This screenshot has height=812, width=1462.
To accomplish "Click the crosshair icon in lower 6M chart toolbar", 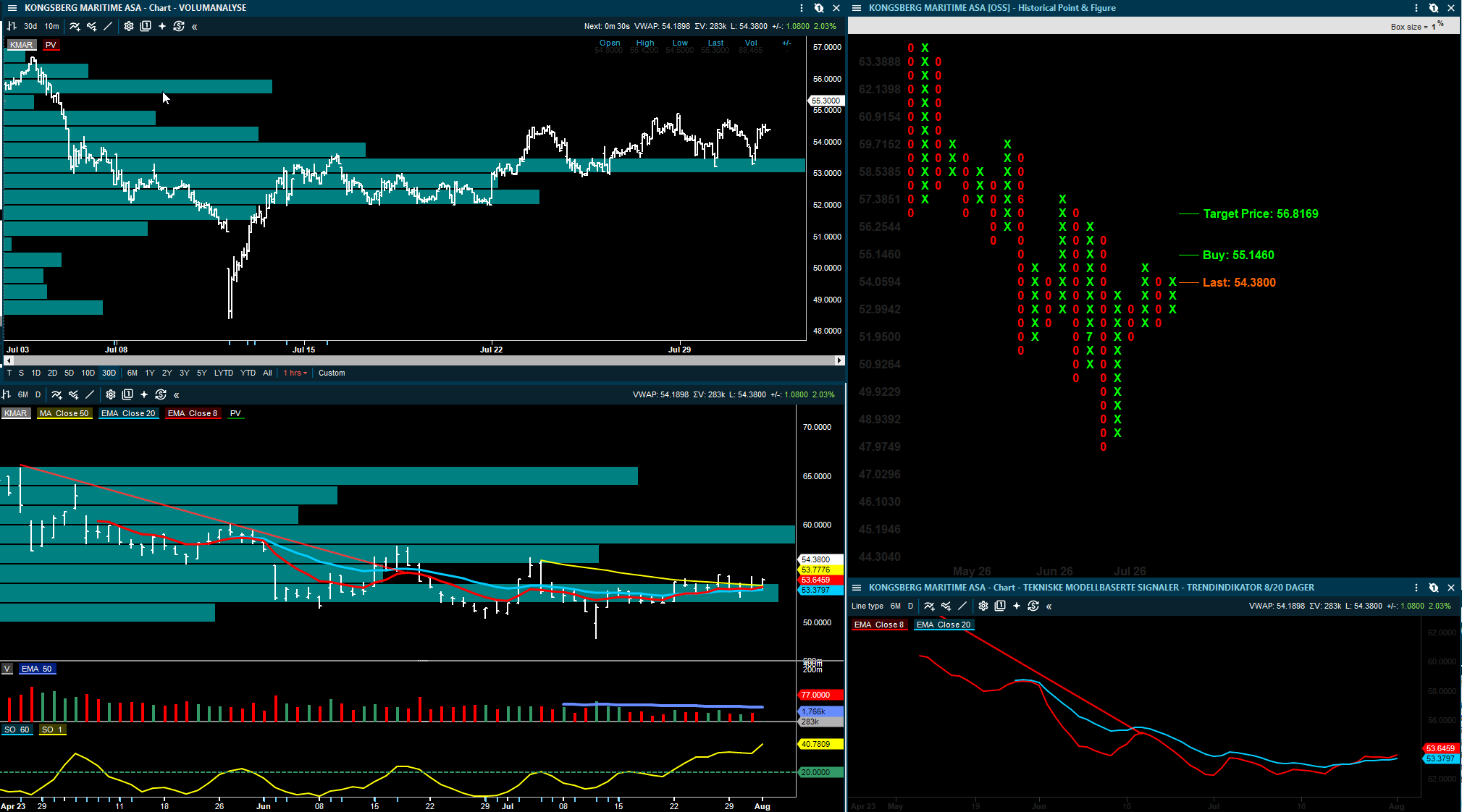I will [x=144, y=394].
